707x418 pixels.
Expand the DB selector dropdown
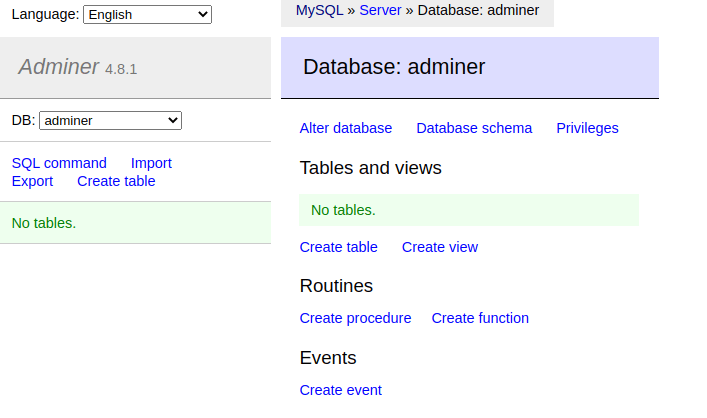[110, 120]
